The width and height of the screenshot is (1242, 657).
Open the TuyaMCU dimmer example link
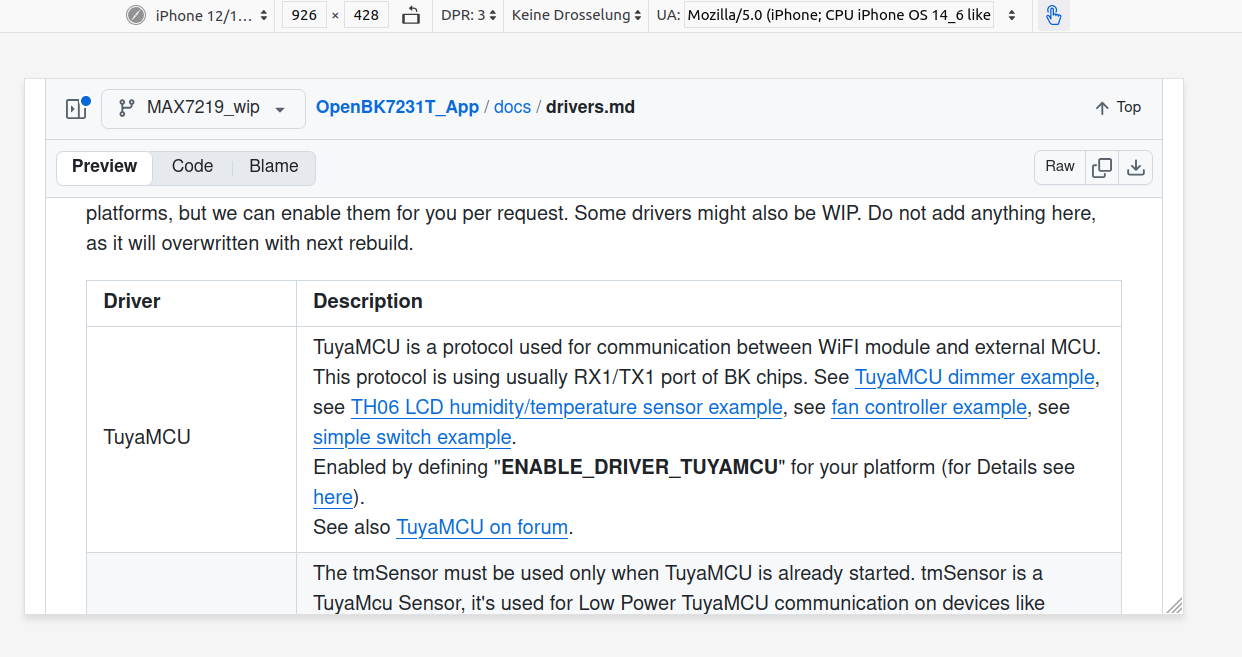pyautogui.click(x=975, y=378)
